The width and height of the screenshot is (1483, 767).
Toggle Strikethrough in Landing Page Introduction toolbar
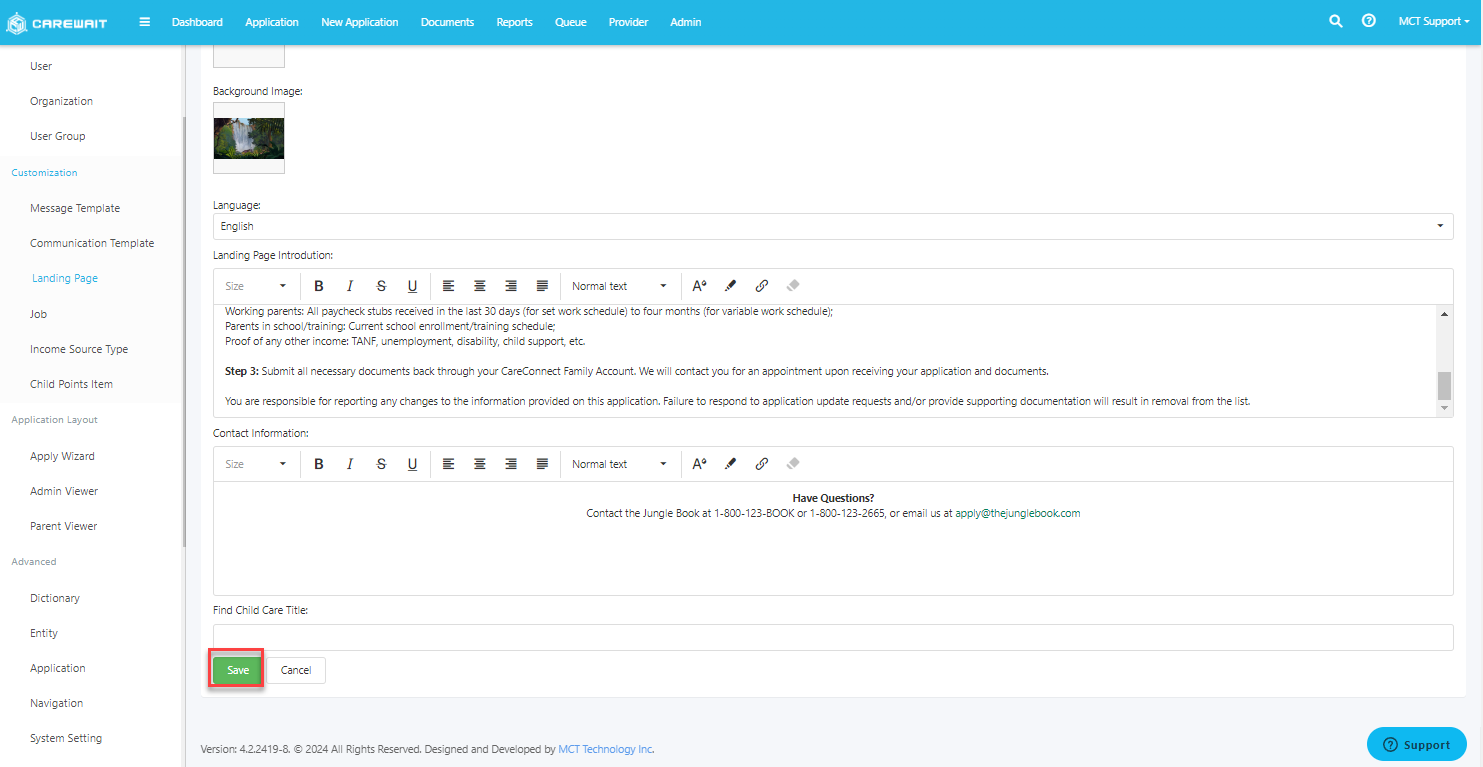click(x=381, y=286)
